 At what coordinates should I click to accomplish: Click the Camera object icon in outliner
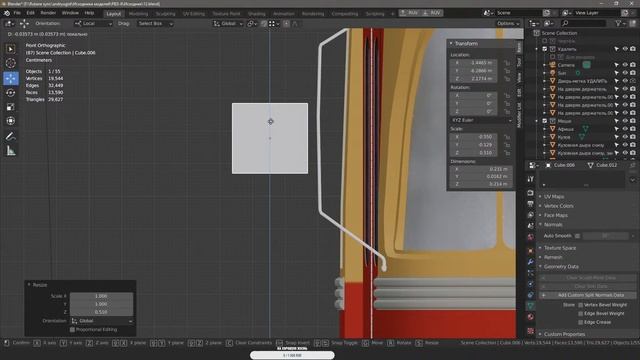[x=553, y=65]
